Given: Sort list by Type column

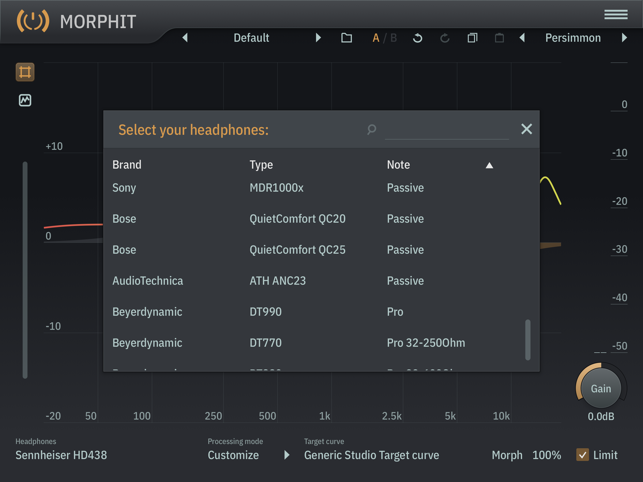Looking at the screenshot, I should click(261, 165).
